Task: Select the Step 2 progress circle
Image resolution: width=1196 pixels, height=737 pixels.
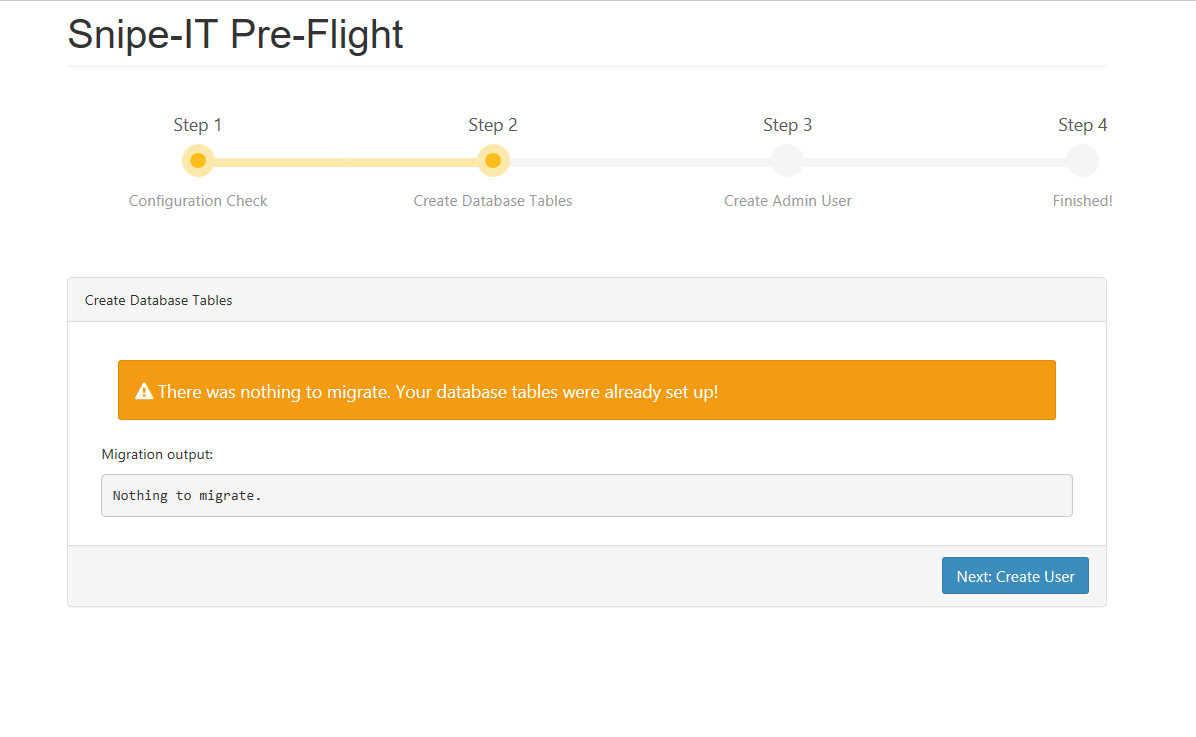Action: pos(493,160)
